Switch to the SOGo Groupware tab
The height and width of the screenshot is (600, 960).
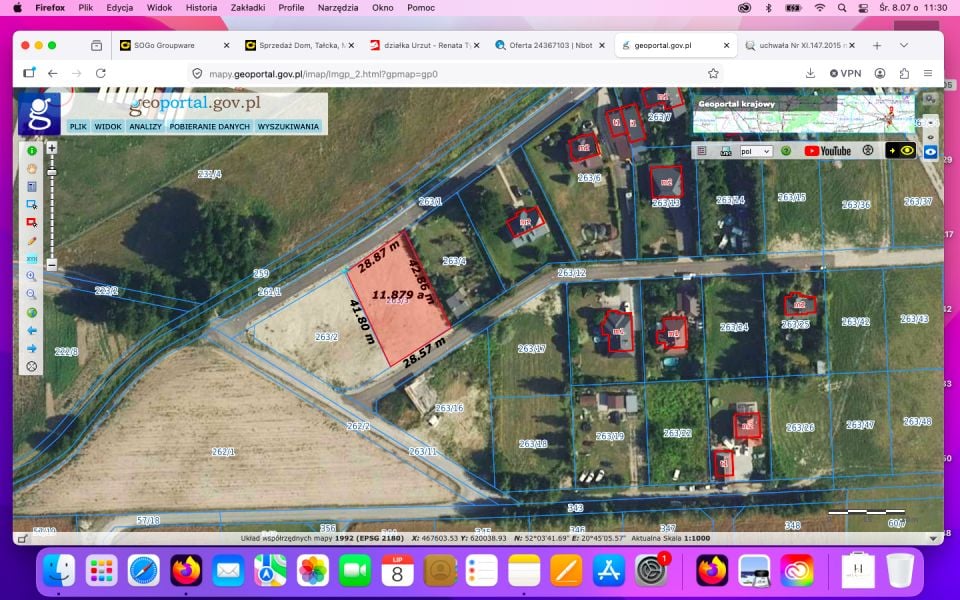pos(173,45)
